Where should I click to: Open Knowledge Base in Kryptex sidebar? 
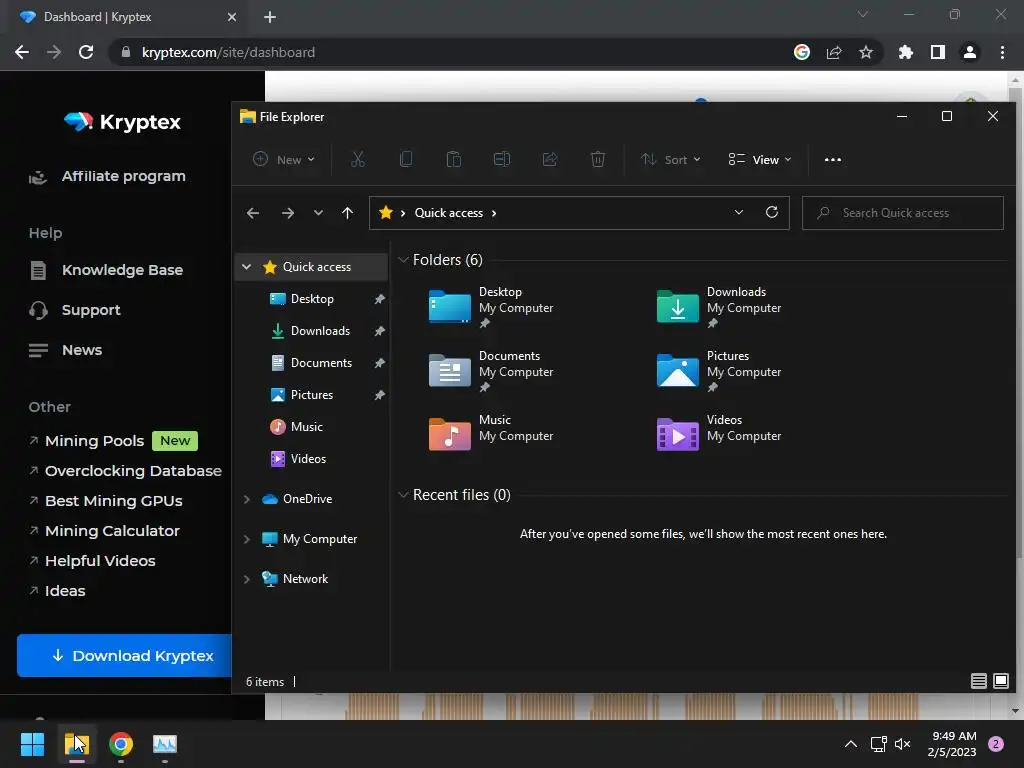click(x=122, y=270)
